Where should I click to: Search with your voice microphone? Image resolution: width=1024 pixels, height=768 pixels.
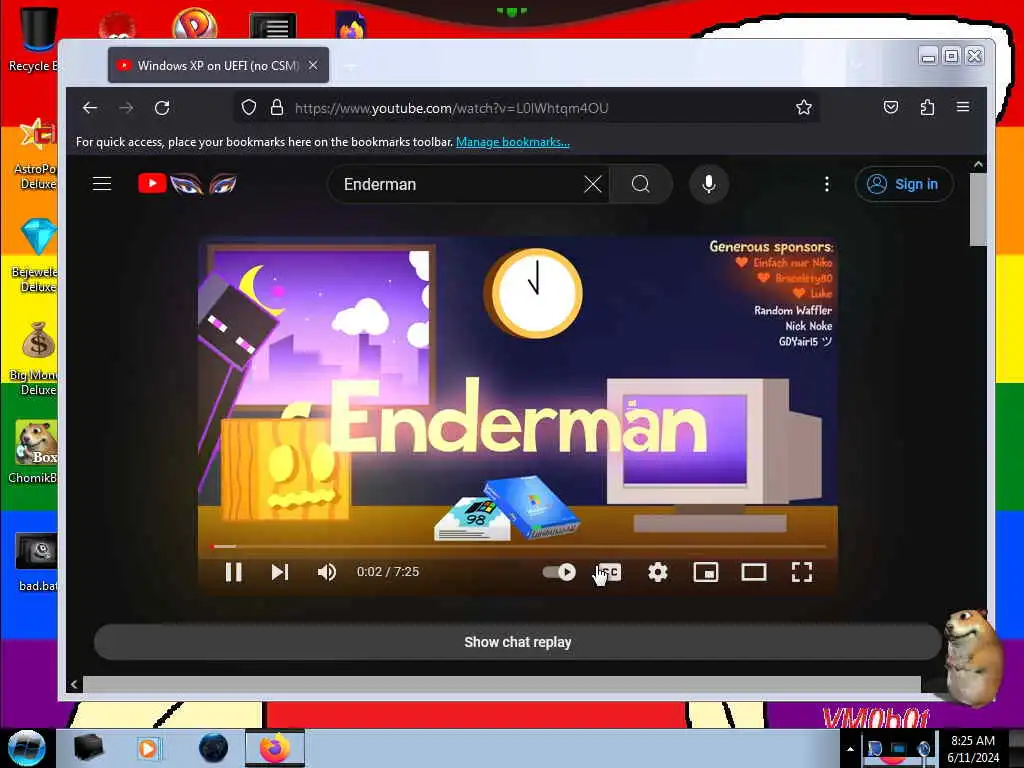click(x=709, y=184)
